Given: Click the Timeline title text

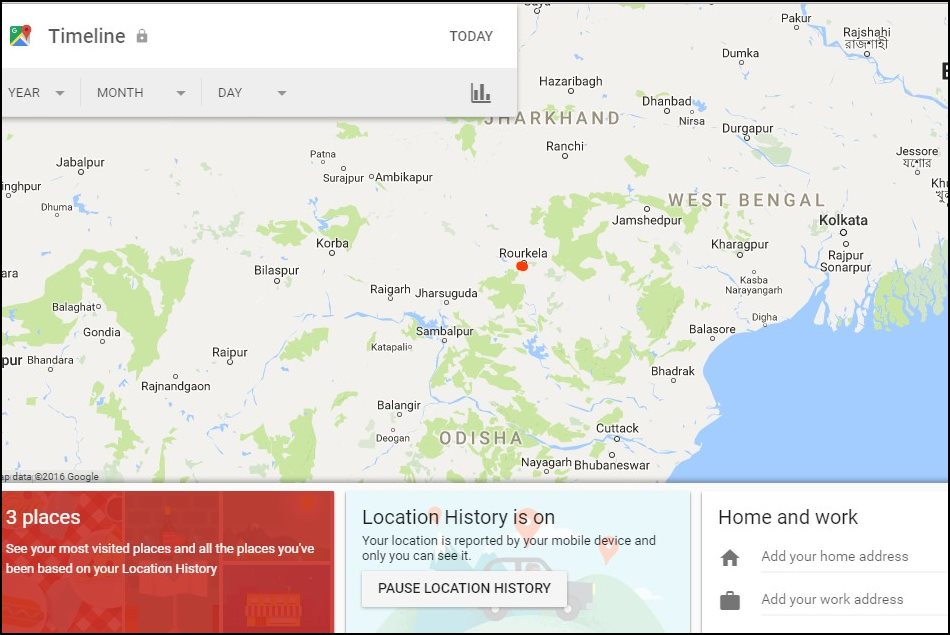Looking at the screenshot, I should point(87,36).
